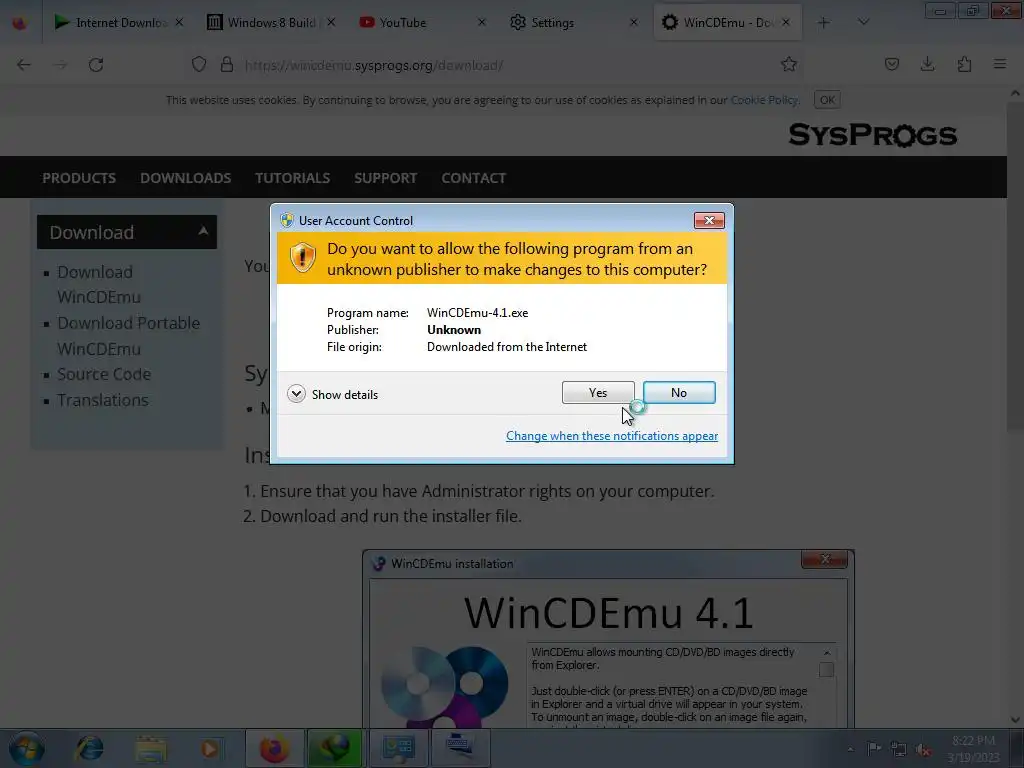Screen dimensions: 1024x768
Task: Open Source Code sidebar link
Action: point(104,374)
